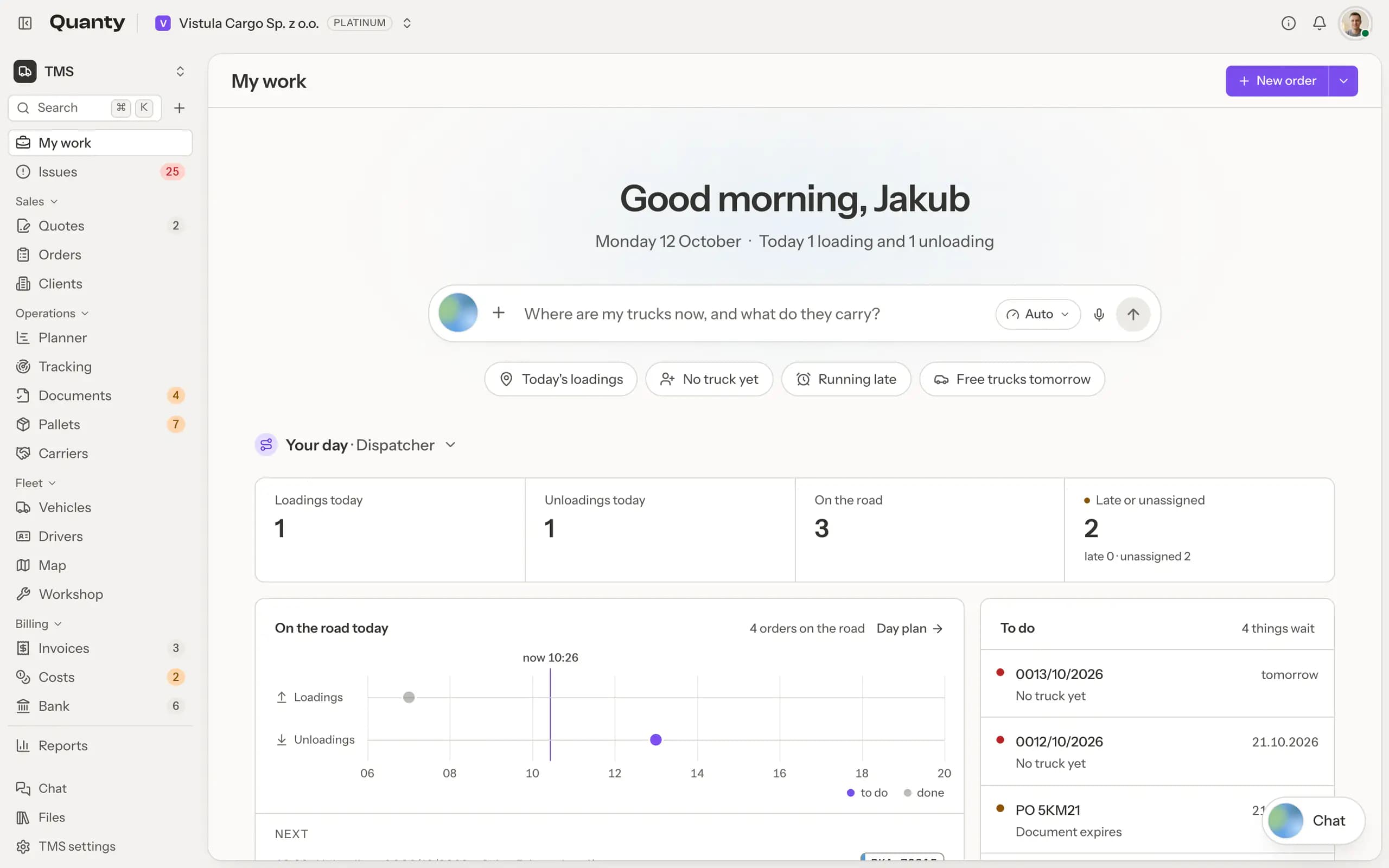This screenshot has width=1389, height=868.
Task: Select the No truck yet suggestion chip
Action: tap(710, 379)
